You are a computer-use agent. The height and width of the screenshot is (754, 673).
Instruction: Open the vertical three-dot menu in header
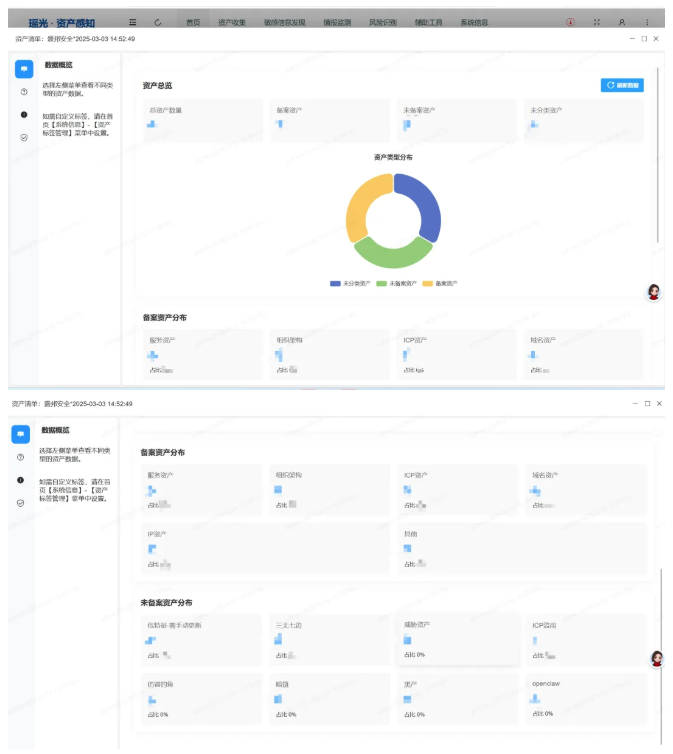pyautogui.click(x=646, y=21)
